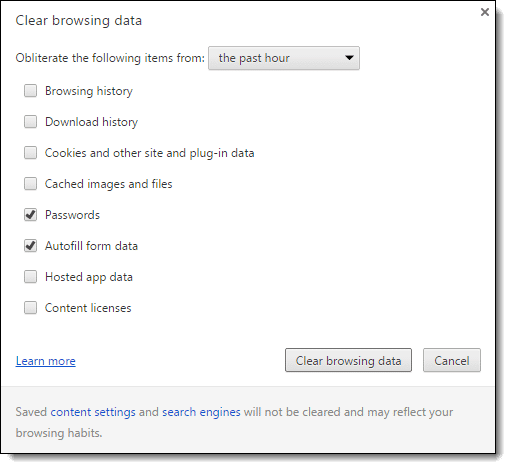Open the Learn more link
The image size is (511, 469).
tap(46, 361)
